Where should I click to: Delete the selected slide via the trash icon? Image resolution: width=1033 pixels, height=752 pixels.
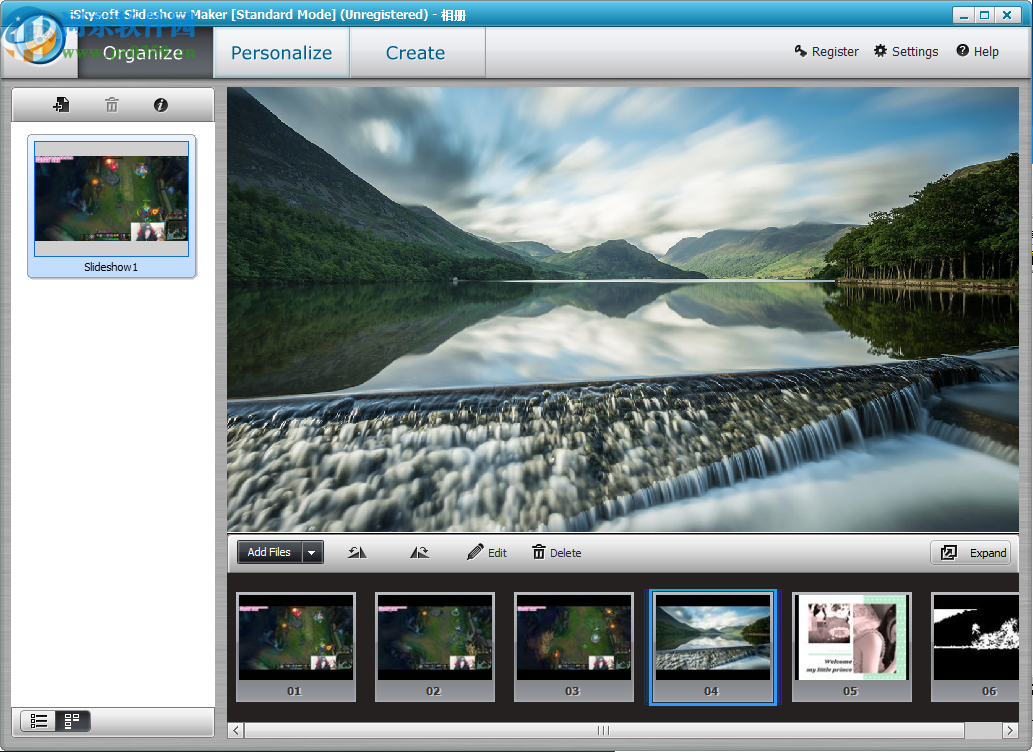point(556,551)
